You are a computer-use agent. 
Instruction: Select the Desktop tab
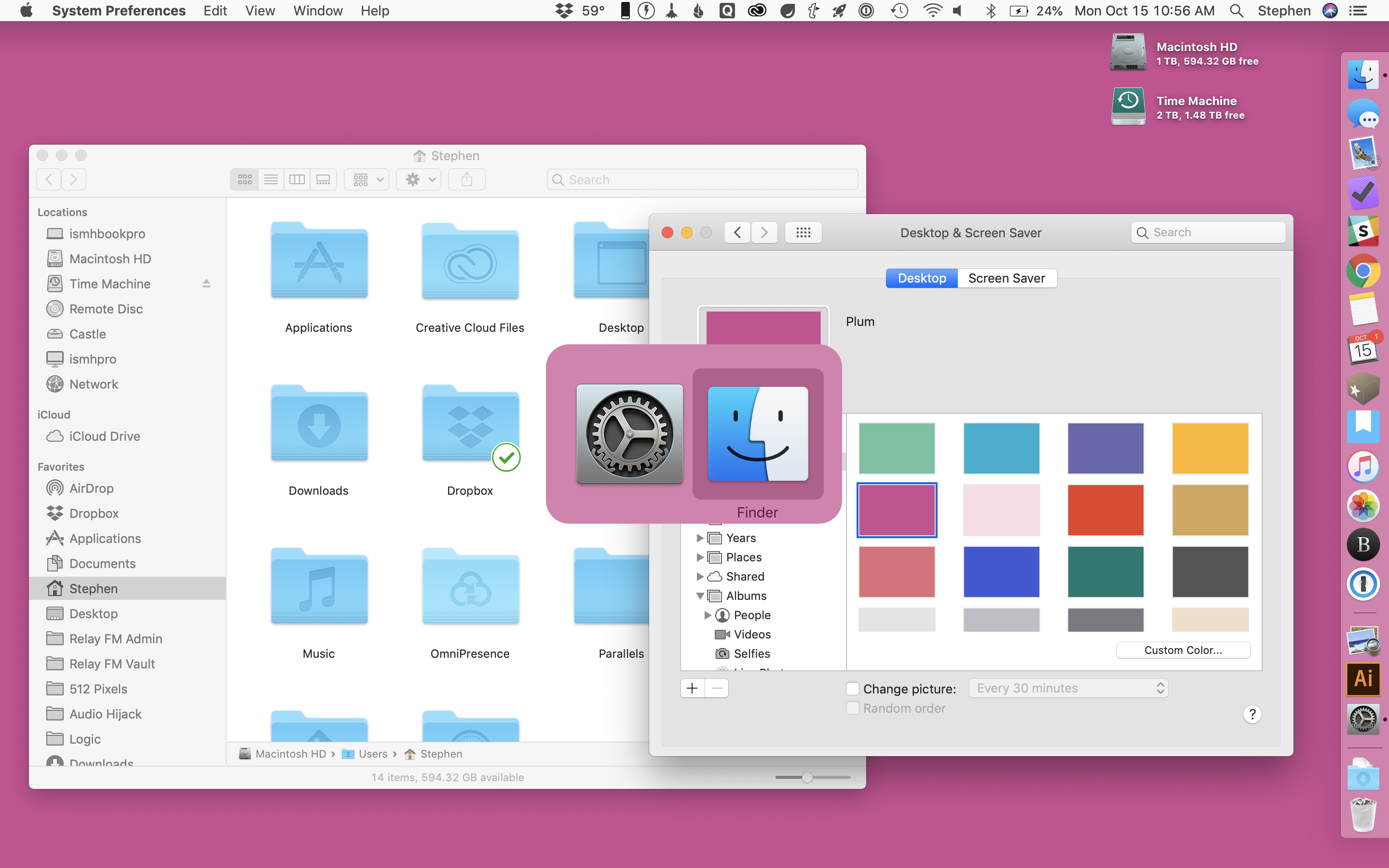[x=922, y=278]
